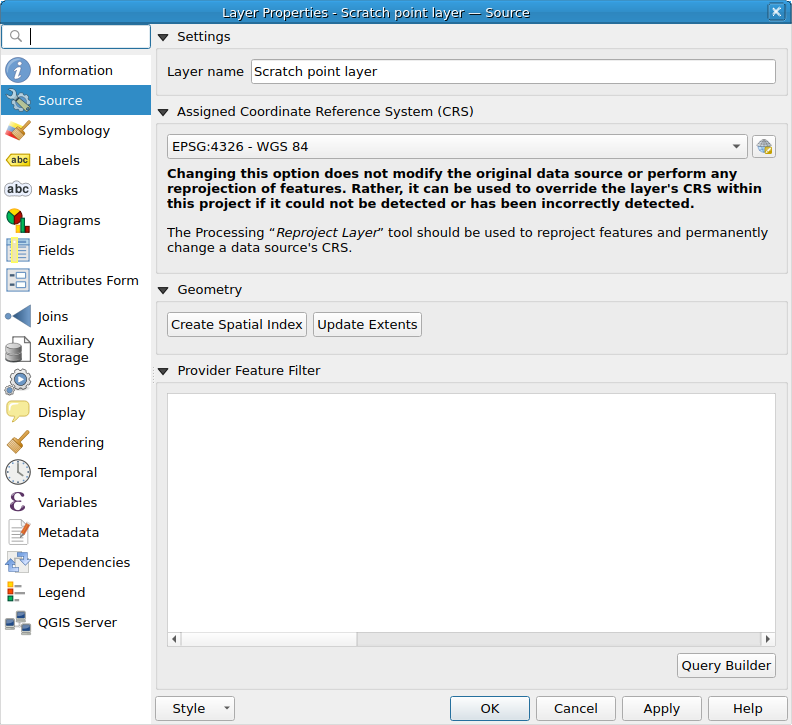Click the horizontal scrollbar in filter box
This screenshot has width=792, height=725.
(x=471, y=639)
